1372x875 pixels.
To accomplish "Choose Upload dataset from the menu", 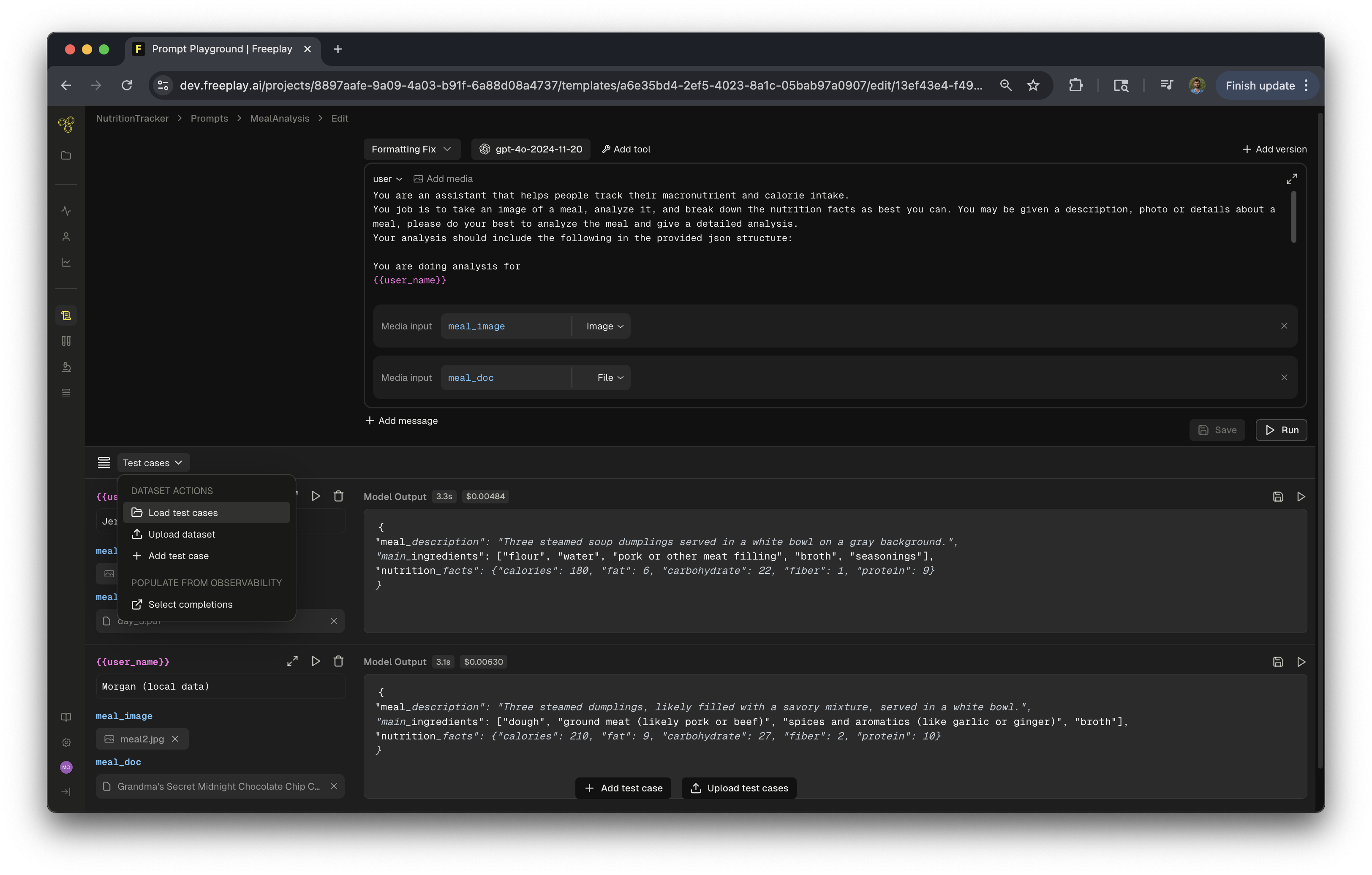I will [x=181, y=534].
